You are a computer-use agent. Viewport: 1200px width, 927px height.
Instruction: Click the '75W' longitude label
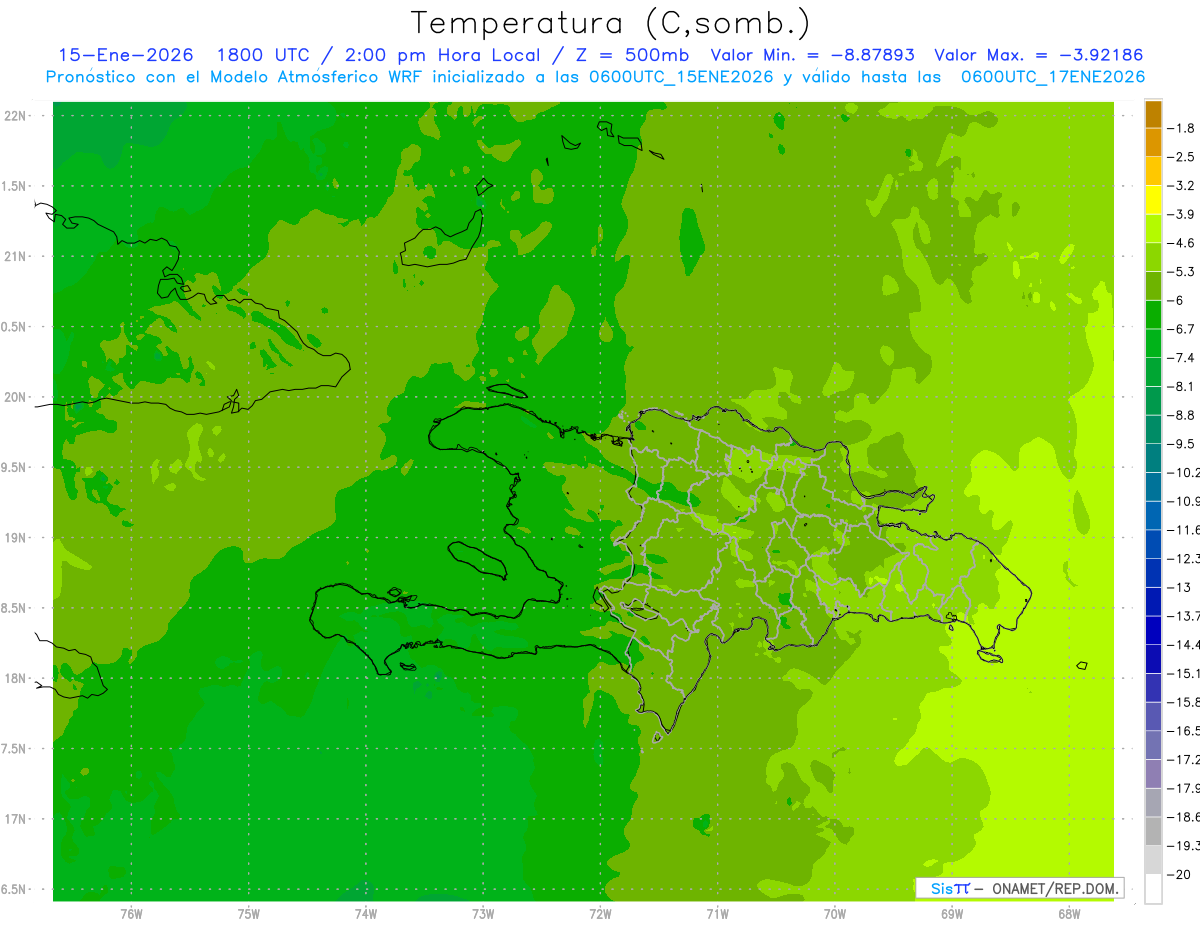pyautogui.click(x=249, y=913)
